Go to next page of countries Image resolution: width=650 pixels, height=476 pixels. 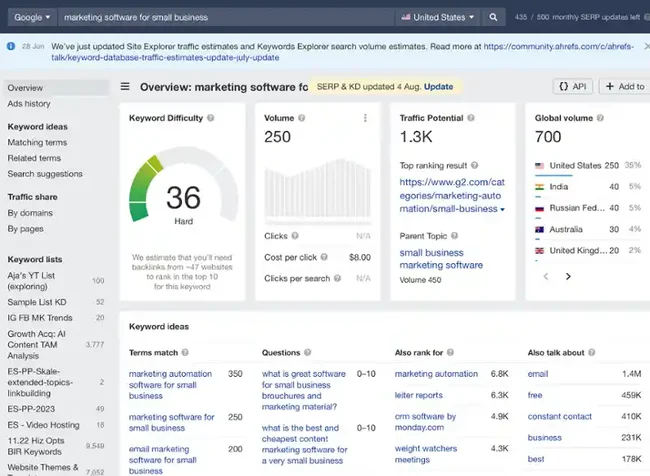tap(568, 276)
